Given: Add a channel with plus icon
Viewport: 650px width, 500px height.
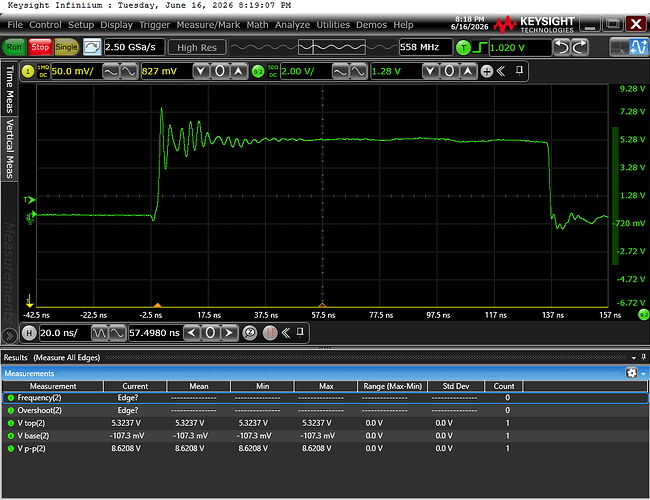Looking at the screenshot, I should click(487, 71).
